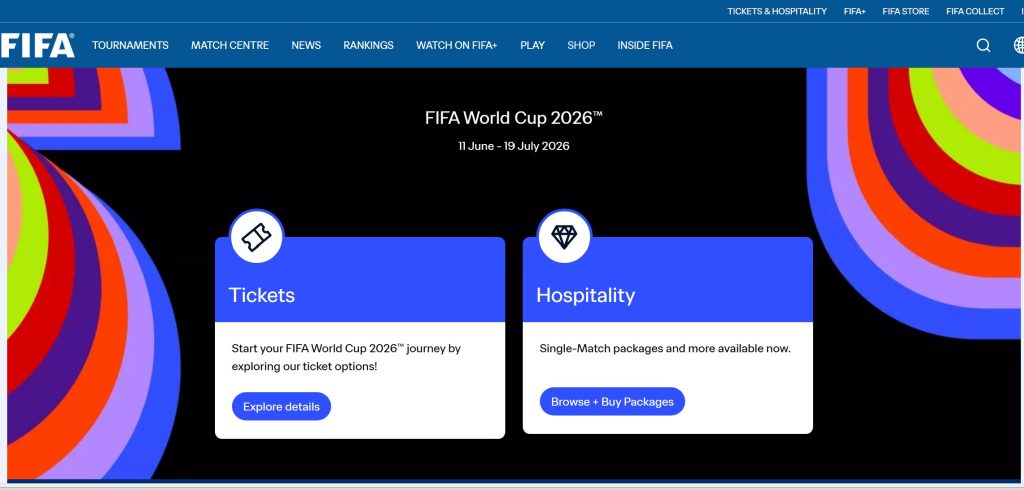Screen dimensions: 1024x490
Task: Click the ticket icon above Tickets
Action: point(257,237)
